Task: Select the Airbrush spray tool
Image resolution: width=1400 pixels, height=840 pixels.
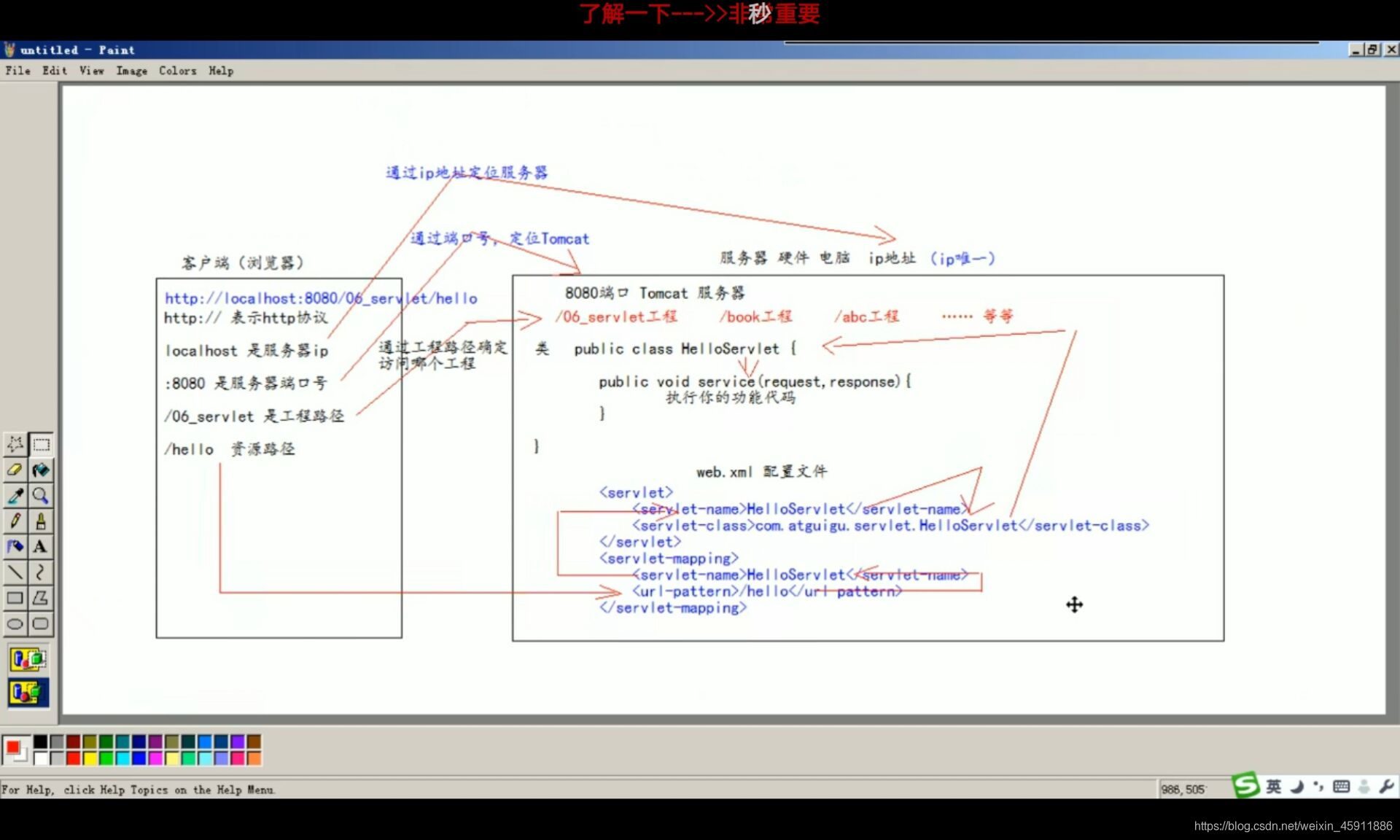Action: (x=15, y=547)
